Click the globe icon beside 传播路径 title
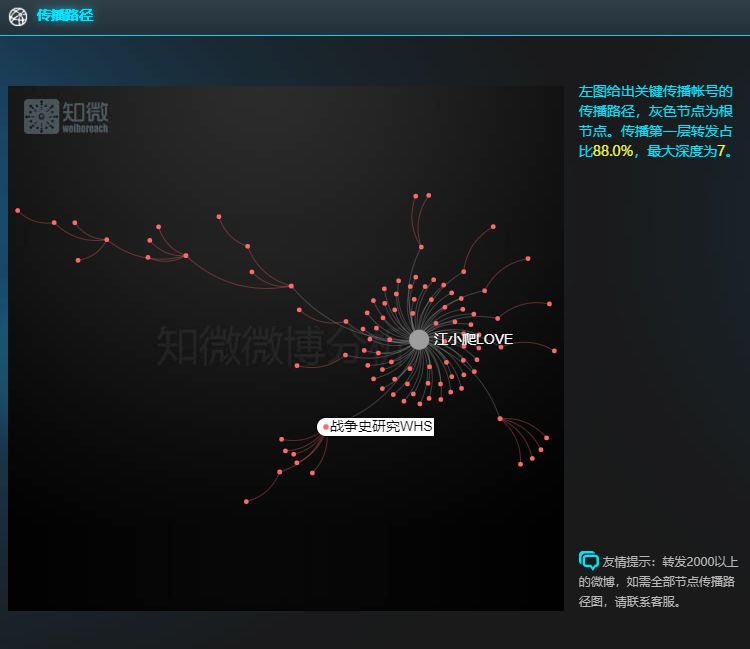 click(x=18, y=17)
